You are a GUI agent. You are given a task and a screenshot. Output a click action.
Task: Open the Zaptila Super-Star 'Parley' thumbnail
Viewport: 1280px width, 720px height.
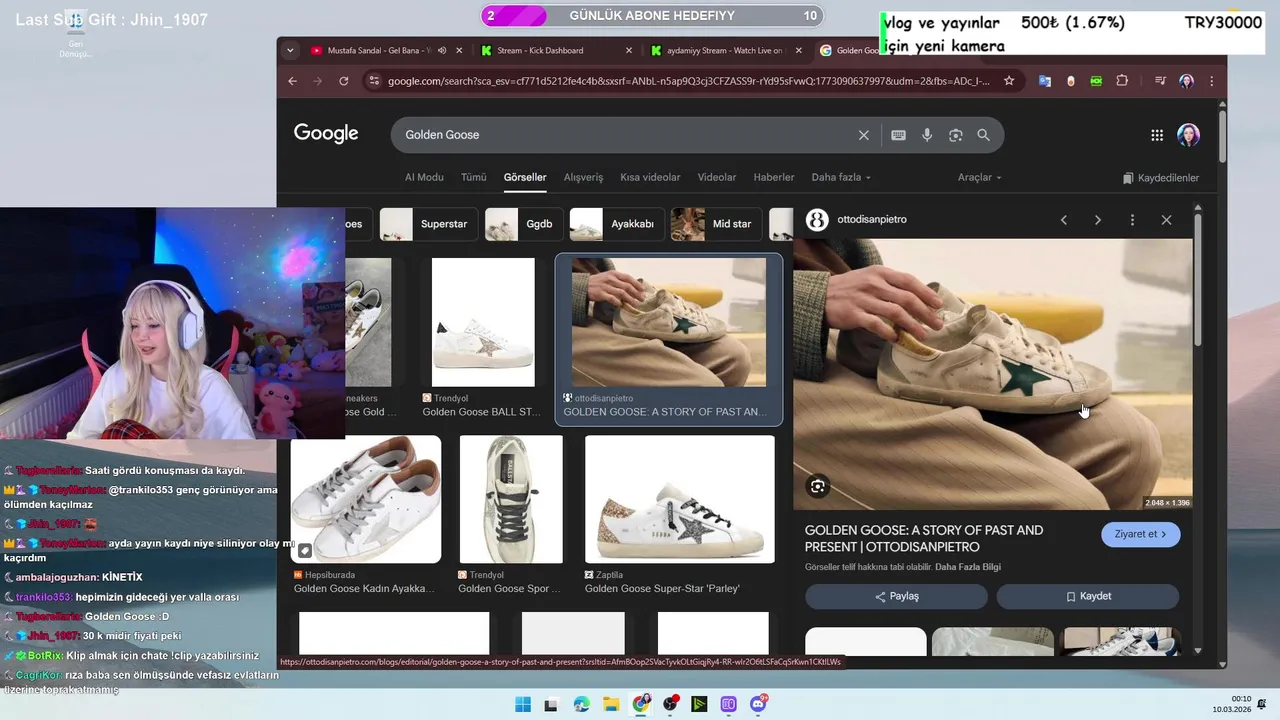point(680,499)
